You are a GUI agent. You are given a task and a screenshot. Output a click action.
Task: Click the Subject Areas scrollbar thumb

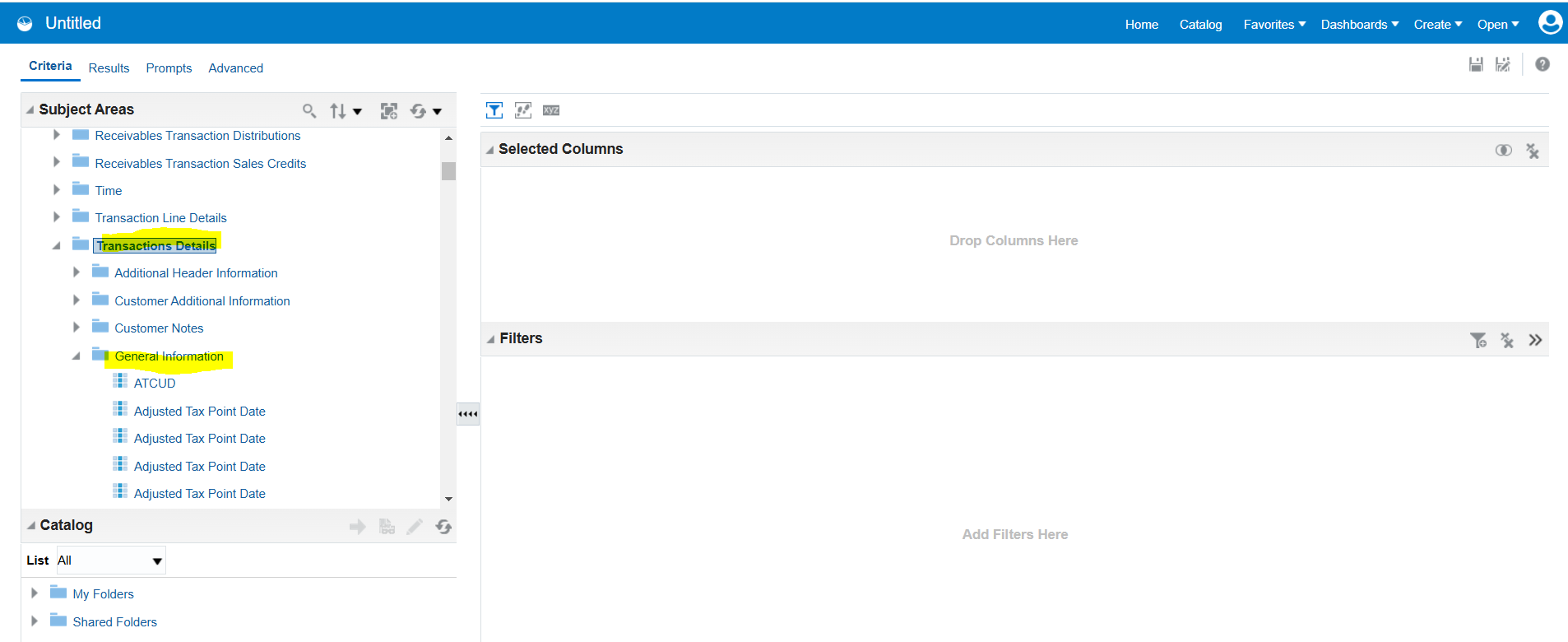click(448, 170)
